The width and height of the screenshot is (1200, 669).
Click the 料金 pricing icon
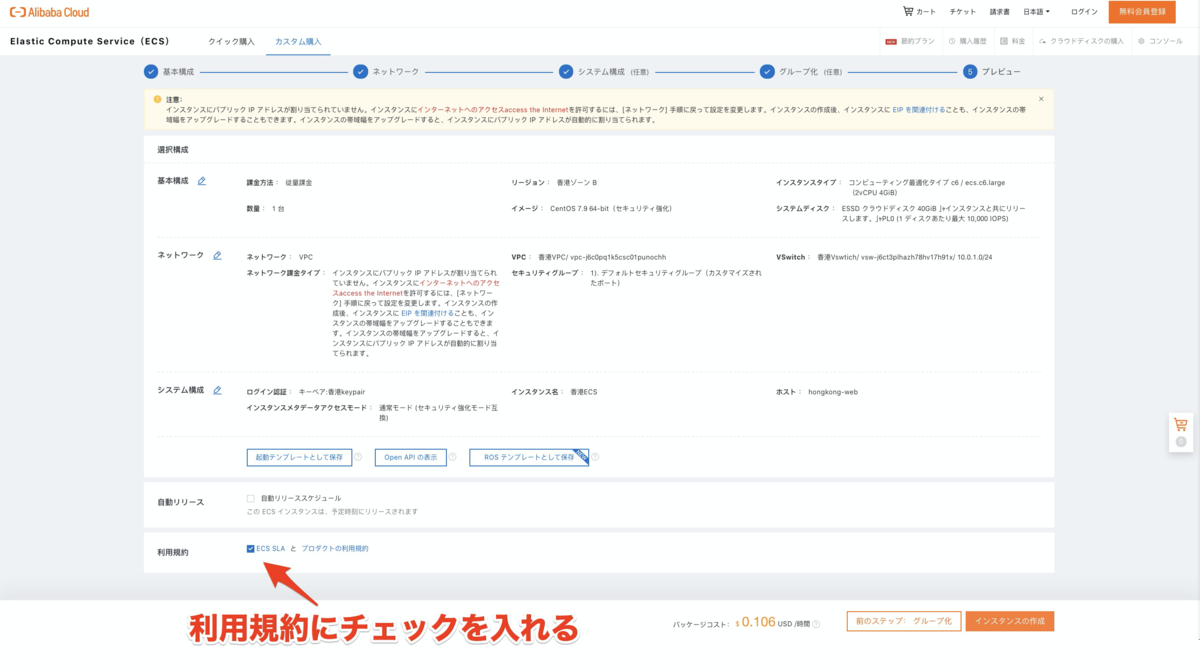click(1005, 42)
